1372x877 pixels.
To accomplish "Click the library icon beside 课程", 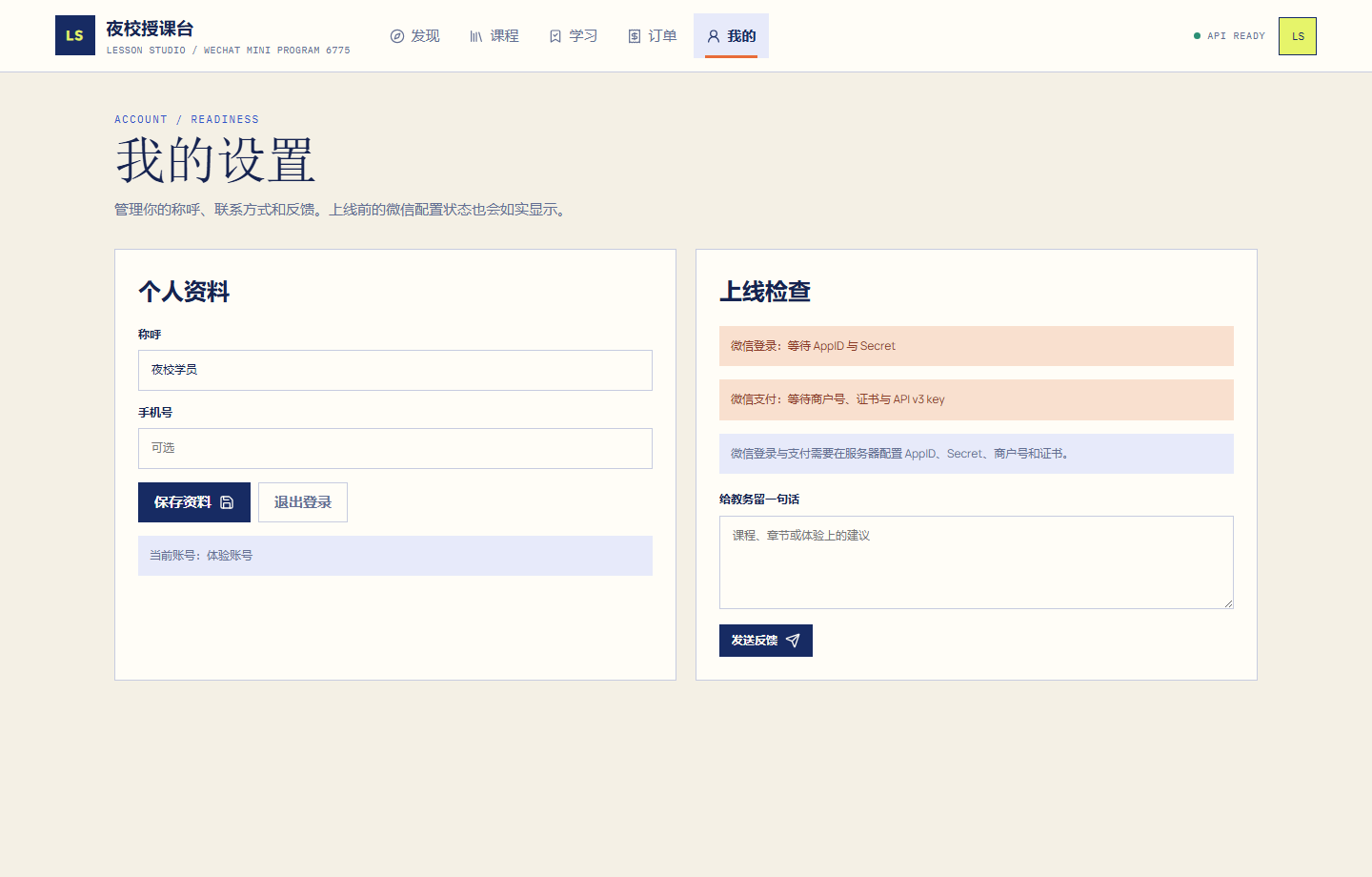I will click(x=475, y=36).
